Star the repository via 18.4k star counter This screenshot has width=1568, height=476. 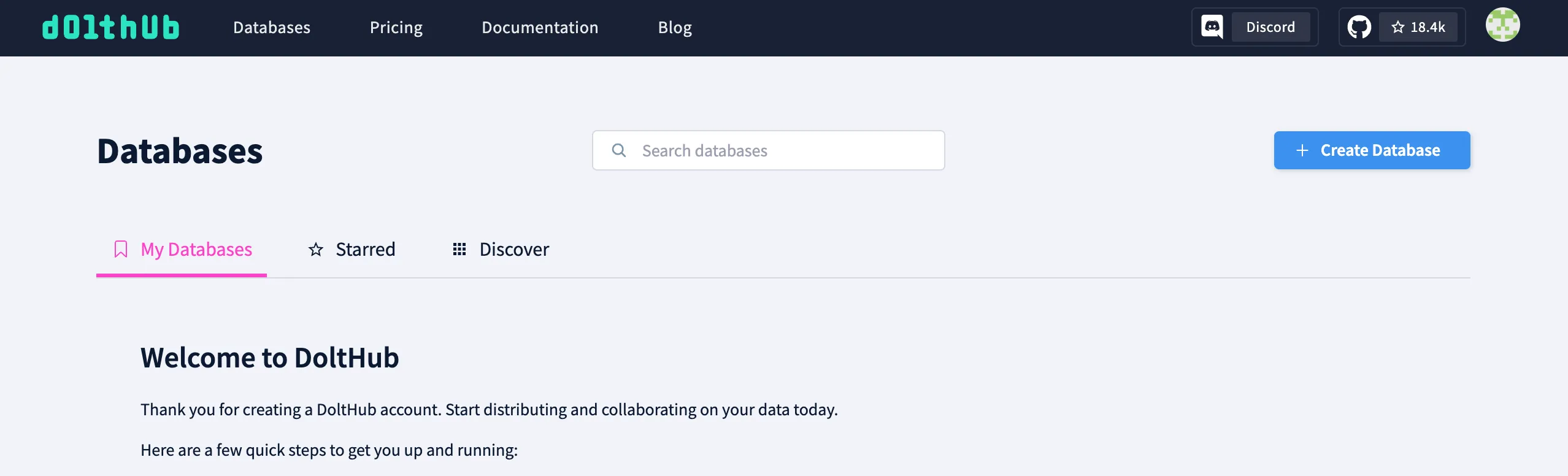[x=1419, y=26]
